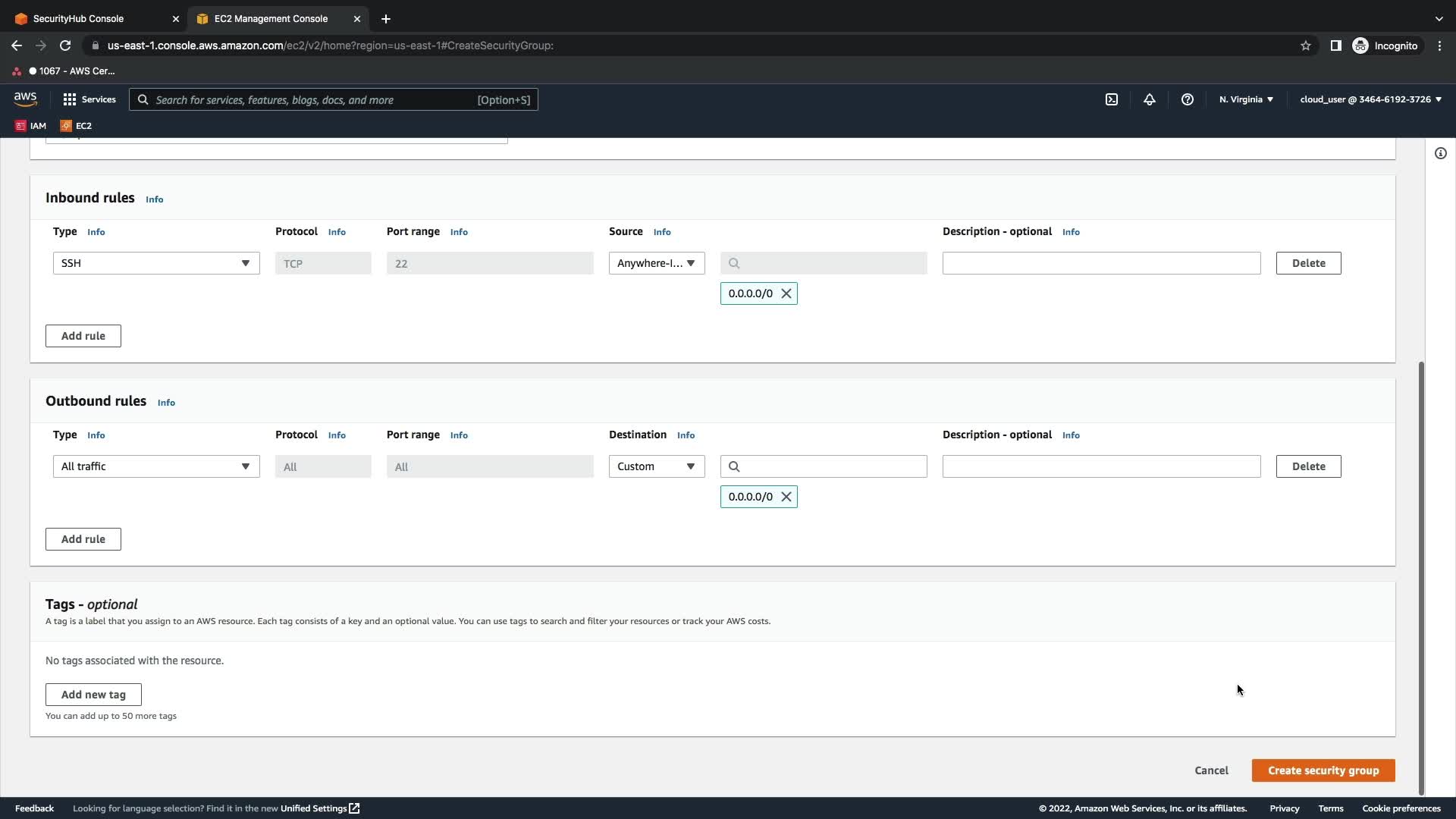Open AWS CloudShell icon in header
1456x819 pixels.
point(1112,99)
